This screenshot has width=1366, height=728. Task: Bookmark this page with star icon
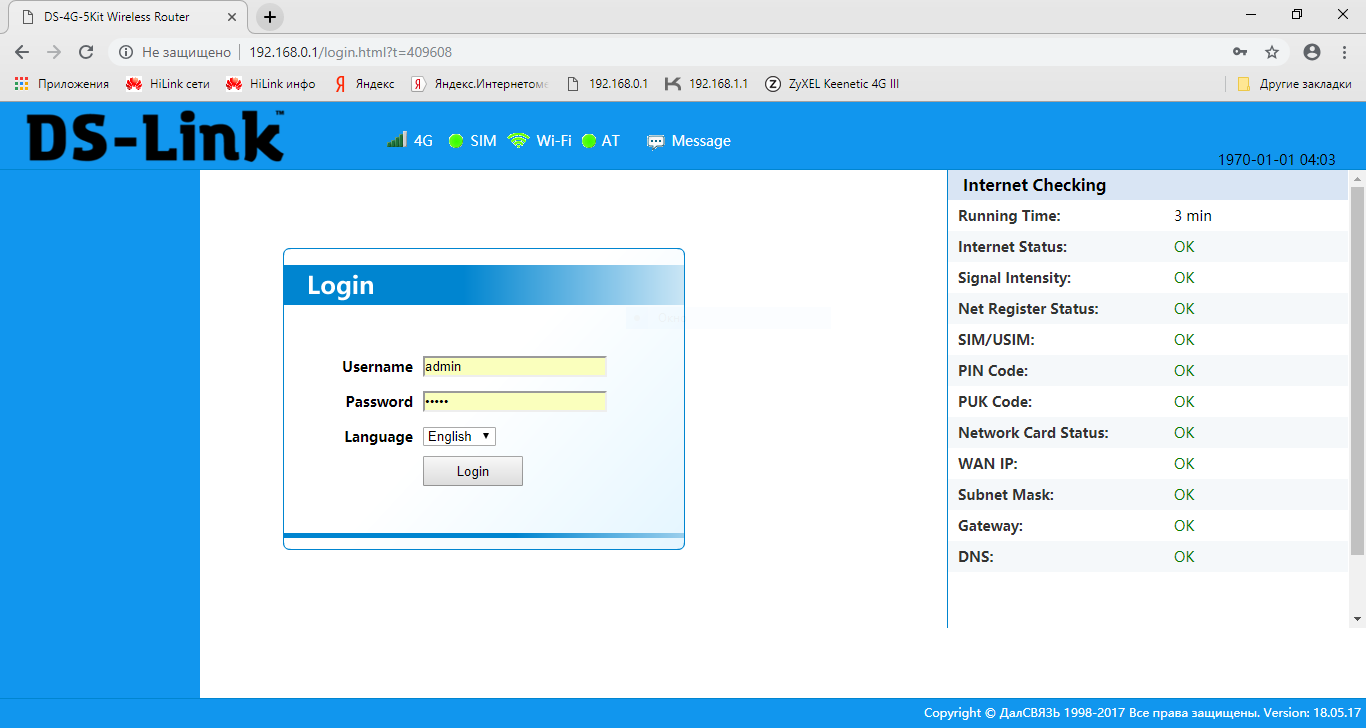point(1272,52)
